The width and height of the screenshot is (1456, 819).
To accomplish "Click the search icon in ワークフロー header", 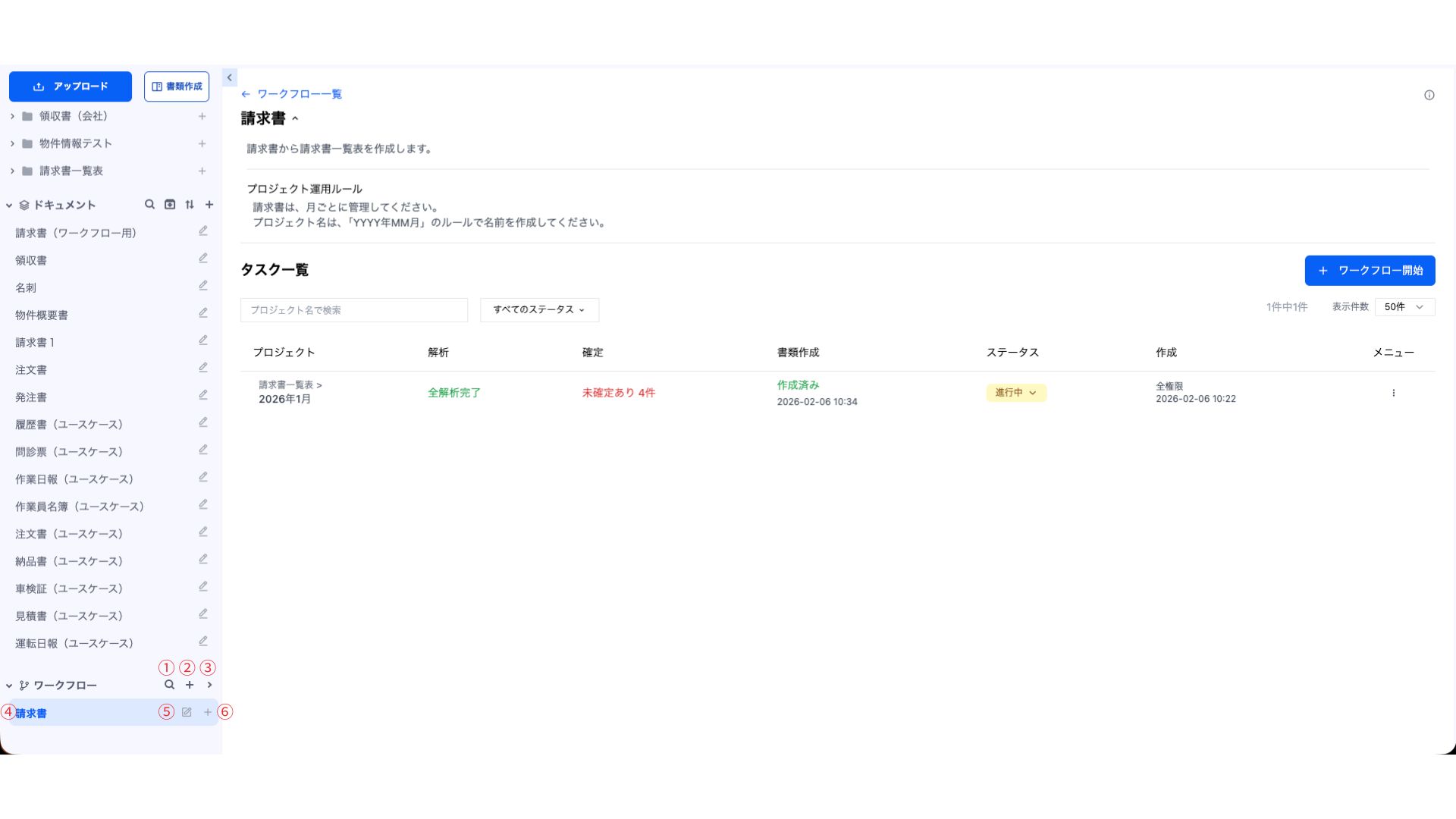I will (169, 685).
